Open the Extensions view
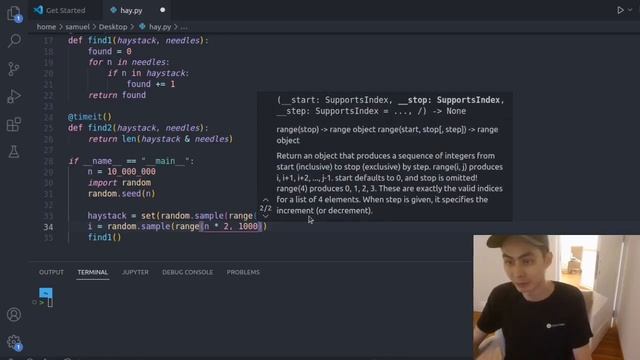This screenshot has width=640, height=360. 14,124
